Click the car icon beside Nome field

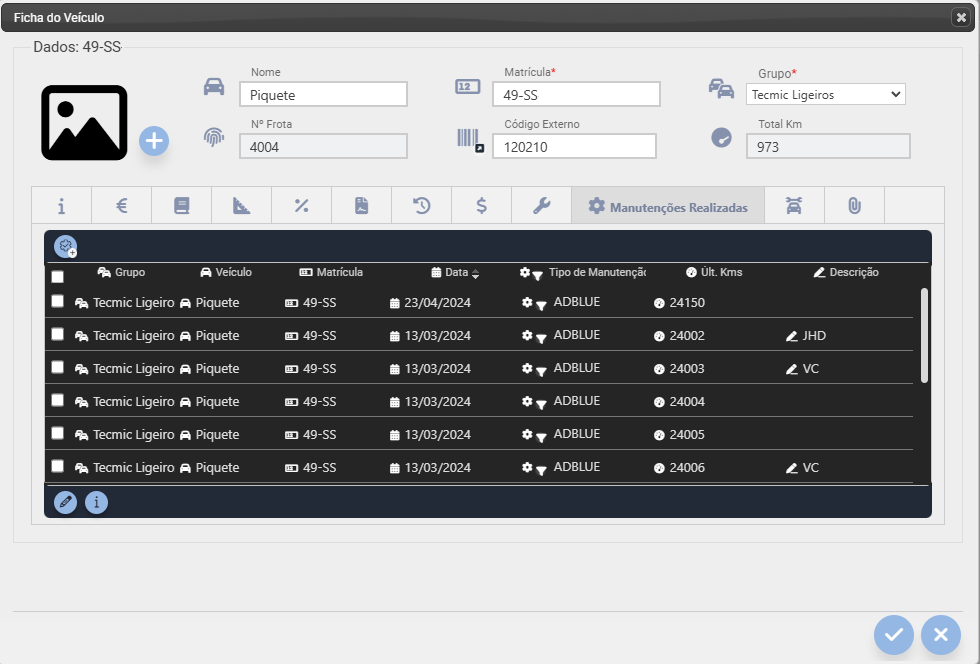pyautogui.click(x=214, y=86)
